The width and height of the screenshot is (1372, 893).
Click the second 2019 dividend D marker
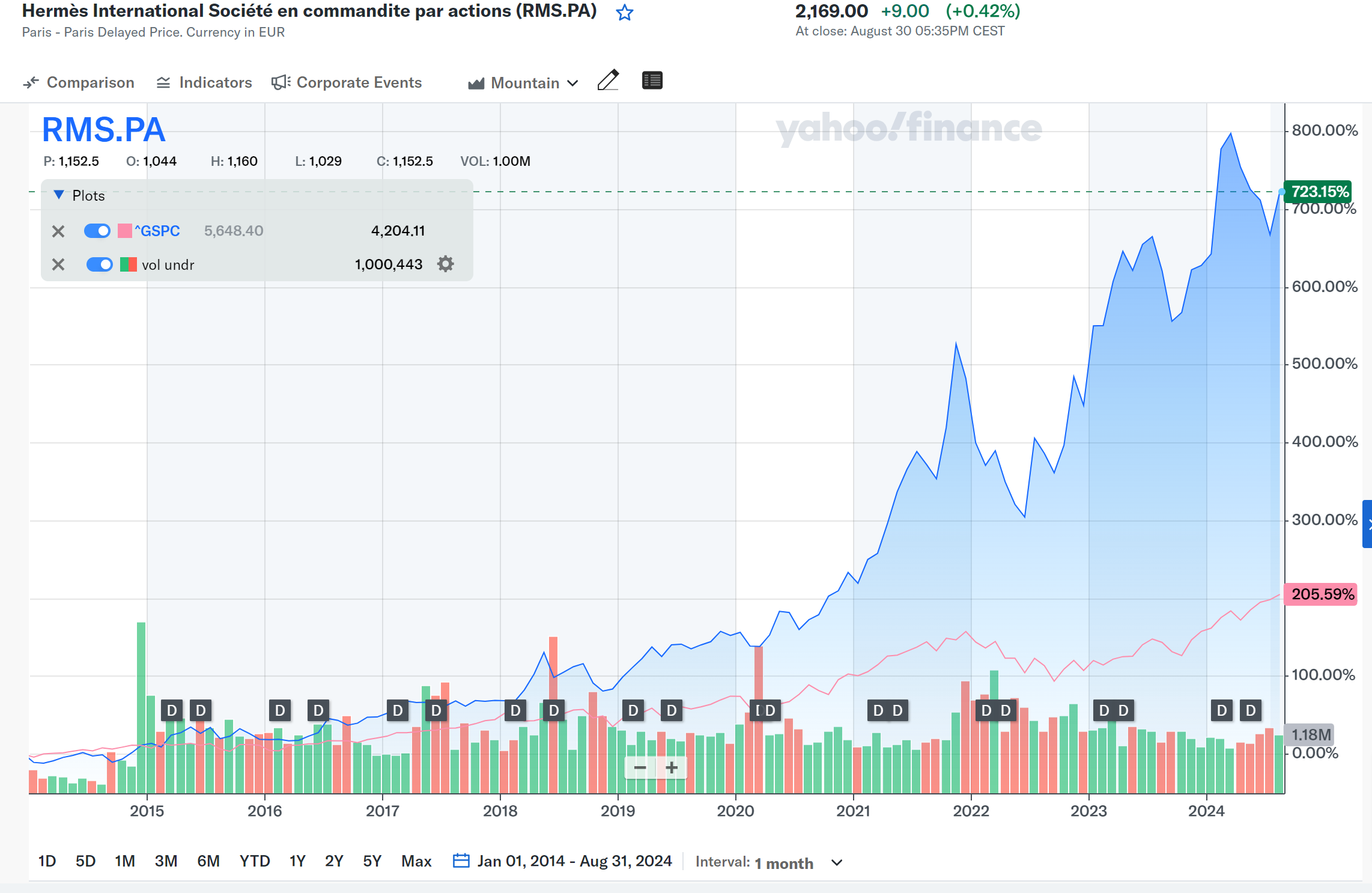pos(672,711)
